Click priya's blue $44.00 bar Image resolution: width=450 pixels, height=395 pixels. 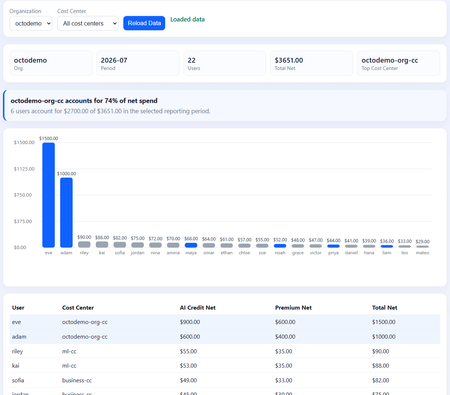coord(333,246)
